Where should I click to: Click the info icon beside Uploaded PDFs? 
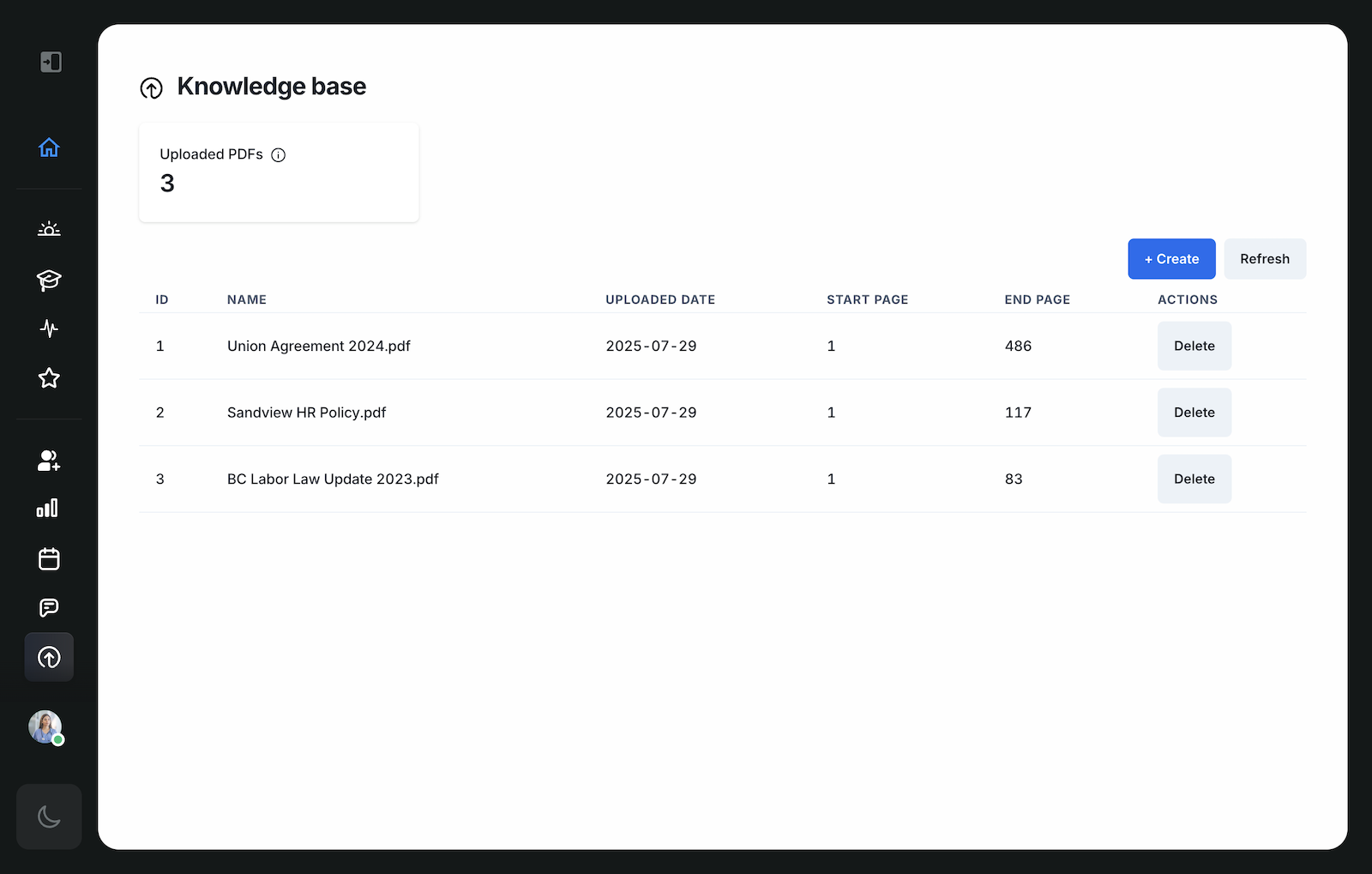pos(278,155)
